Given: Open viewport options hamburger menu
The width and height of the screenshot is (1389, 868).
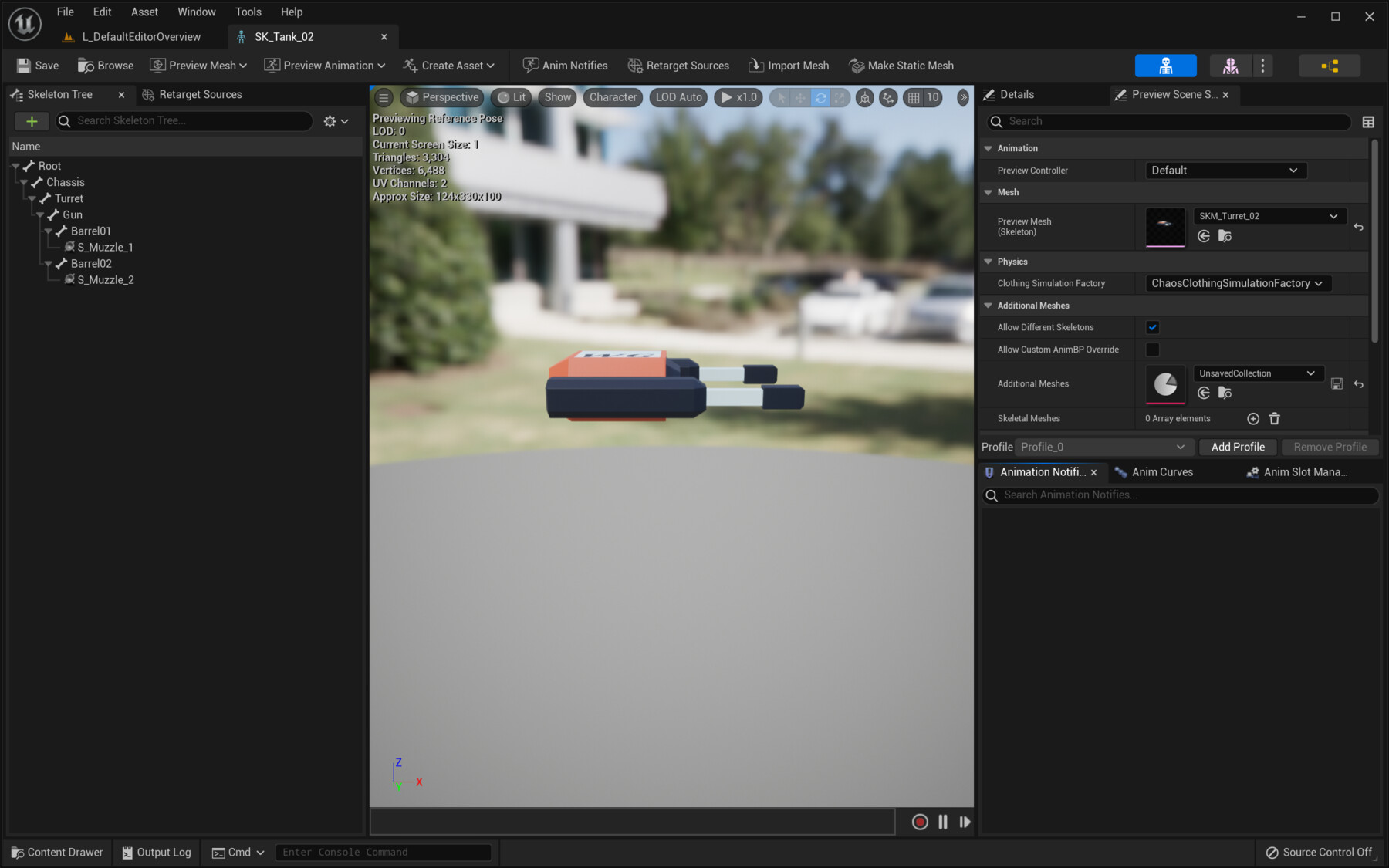Looking at the screenshot, I should point(384,98).
